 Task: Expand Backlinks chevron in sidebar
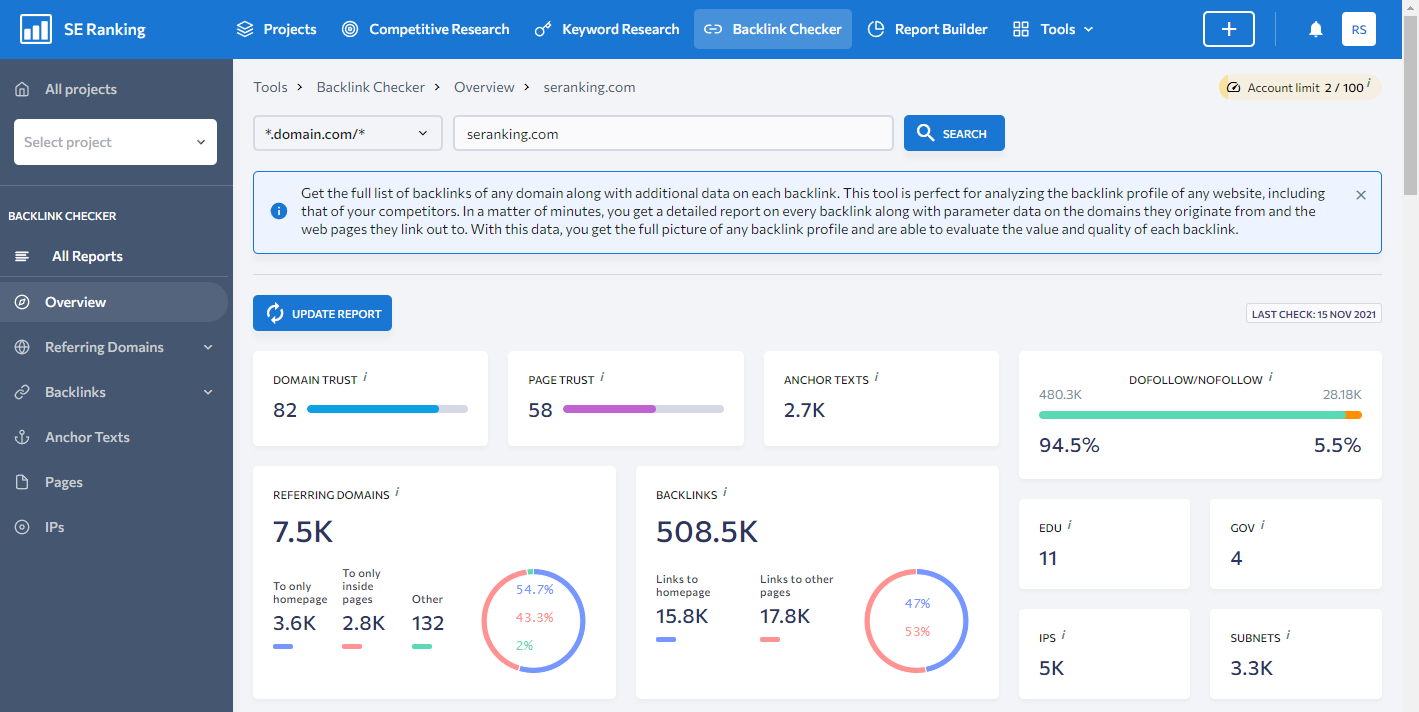[208, 392]
